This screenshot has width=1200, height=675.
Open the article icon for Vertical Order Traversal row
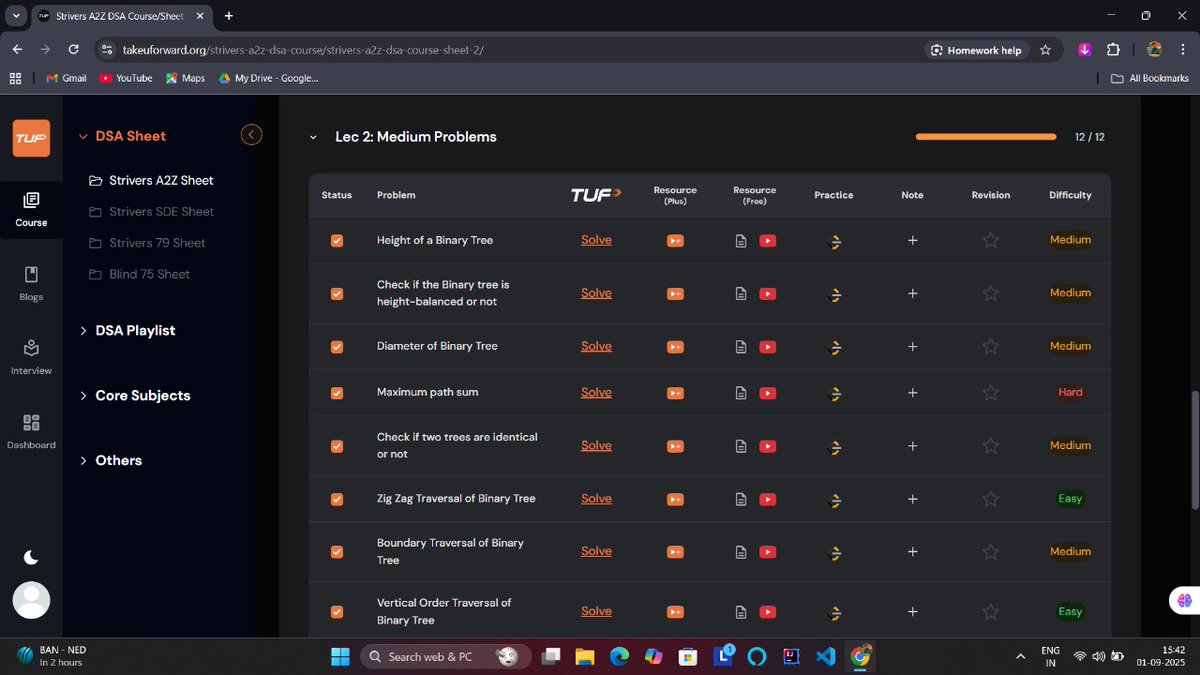pyautogui.click(x=741, y=612)
